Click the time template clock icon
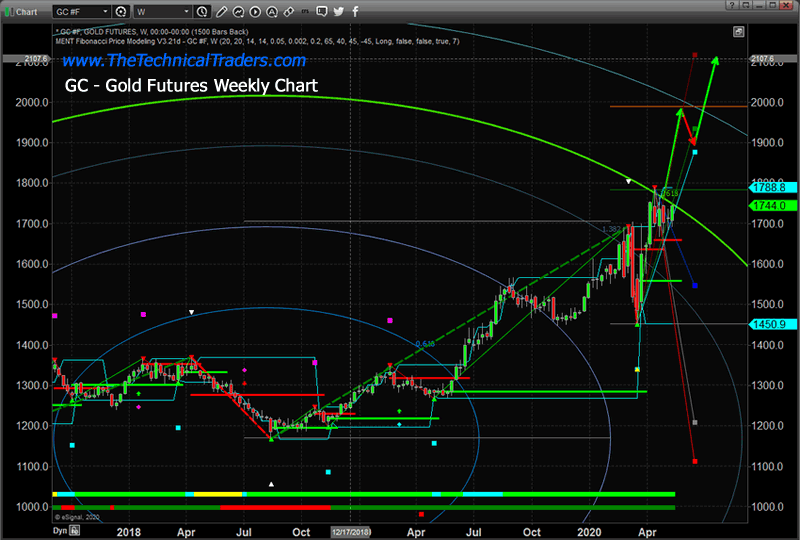 coord(202,11)
